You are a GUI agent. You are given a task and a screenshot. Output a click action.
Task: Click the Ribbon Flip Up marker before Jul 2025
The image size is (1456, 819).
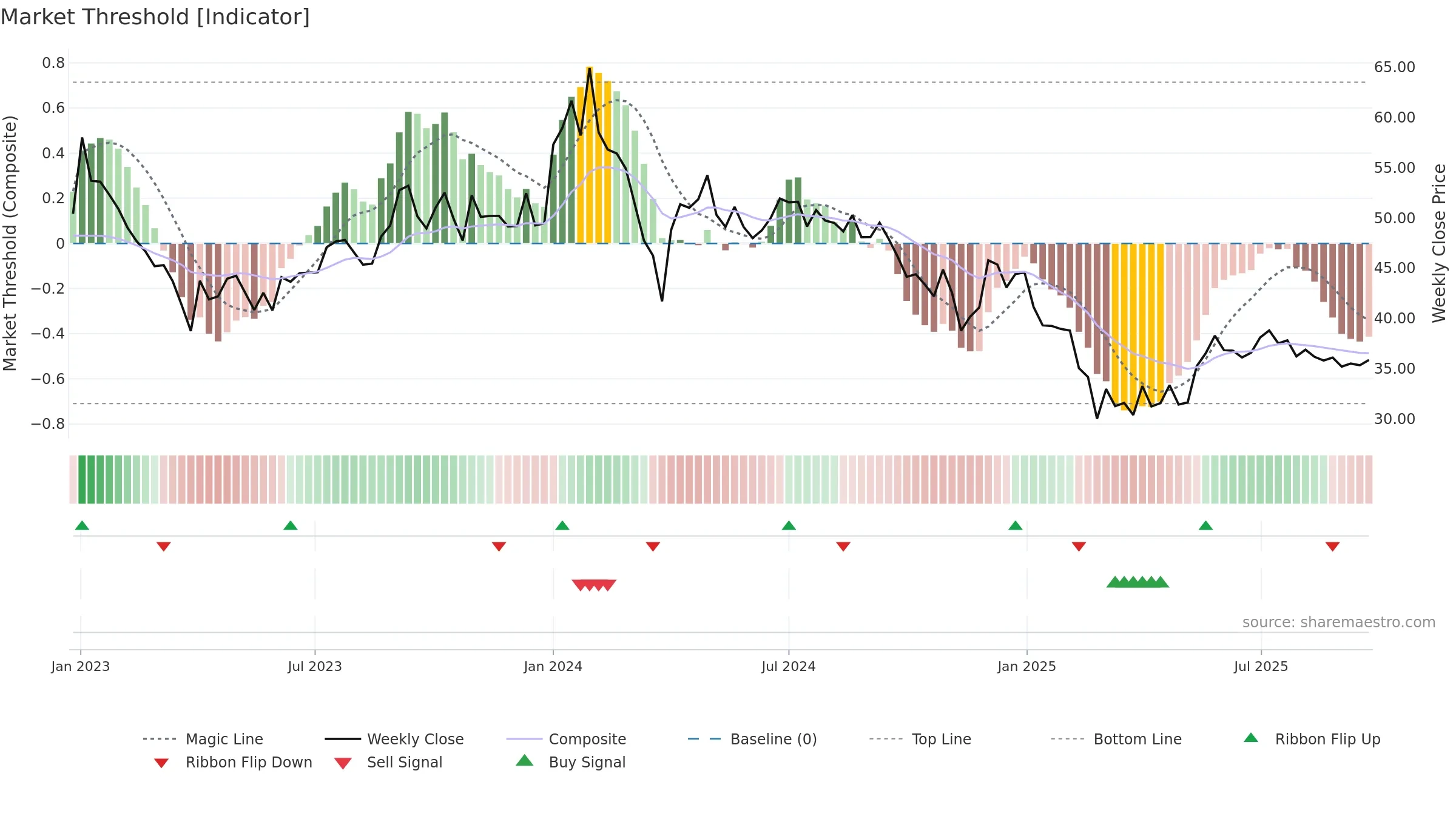(1205, 525)
